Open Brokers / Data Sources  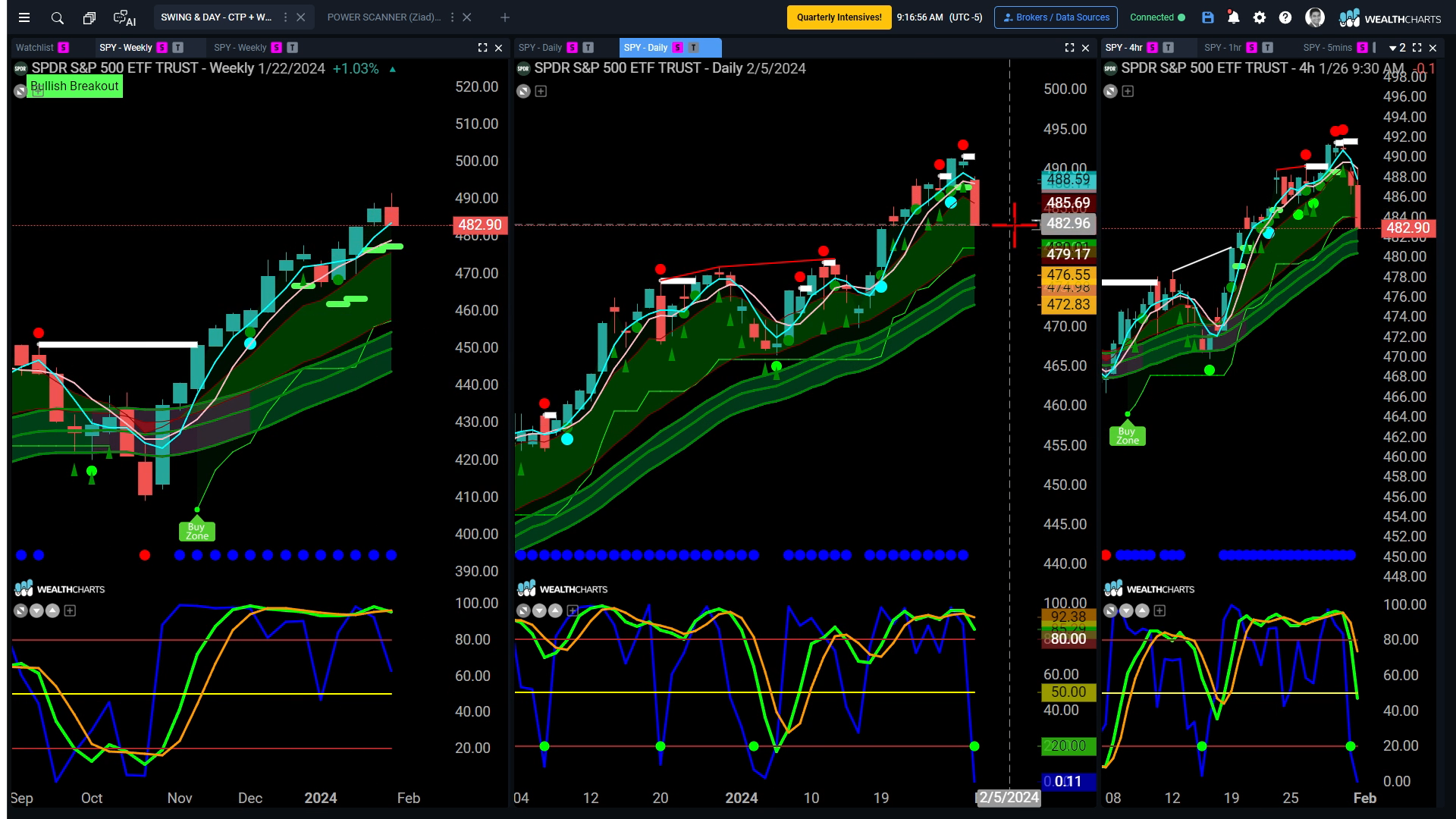(1055, 17)
